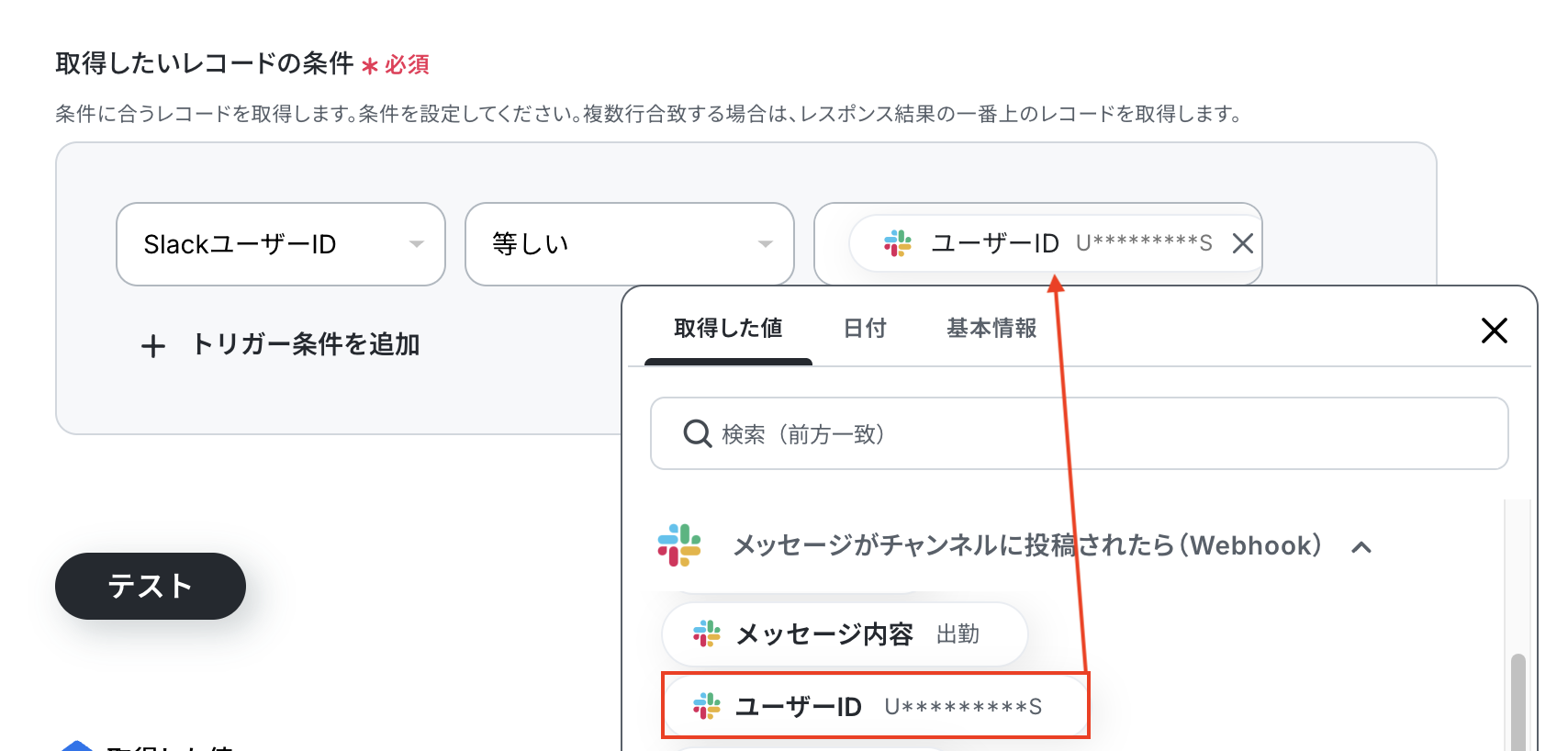The image size is (1568, 751).
Task: Click the popup's vertical scrollbar thumb
Action: pos(1518,702)
